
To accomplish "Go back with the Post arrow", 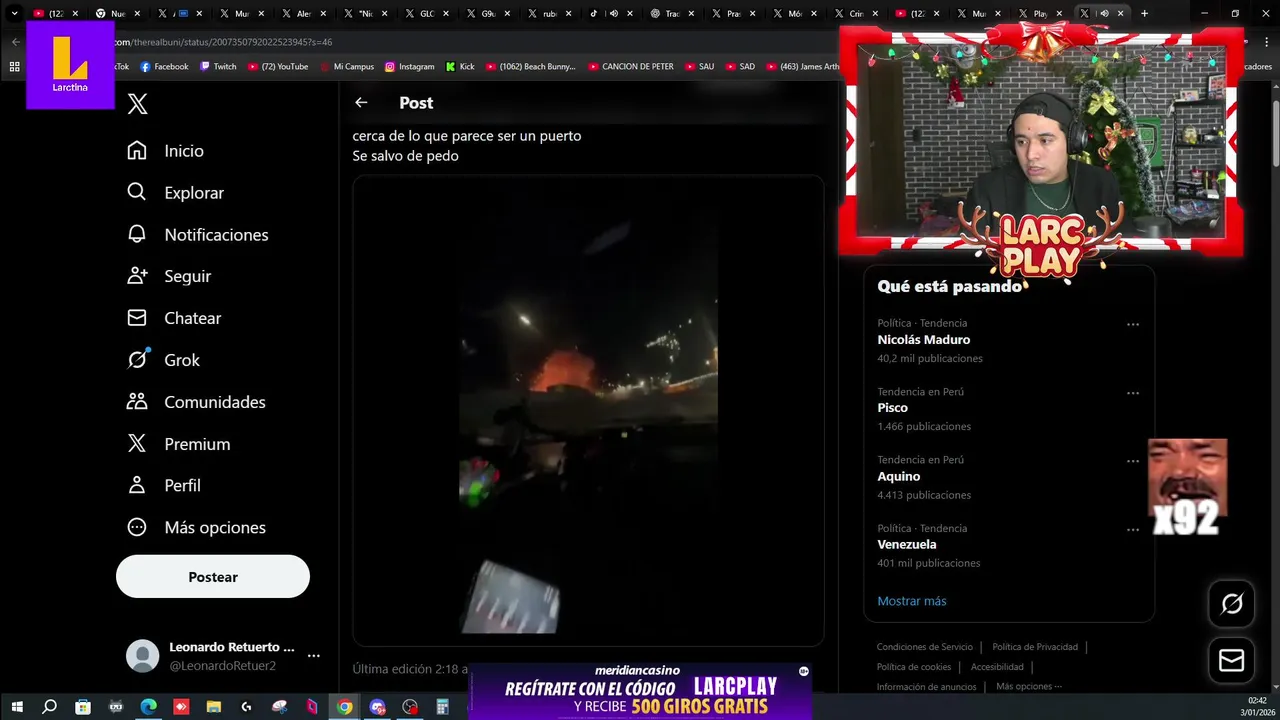I will 361,102.
